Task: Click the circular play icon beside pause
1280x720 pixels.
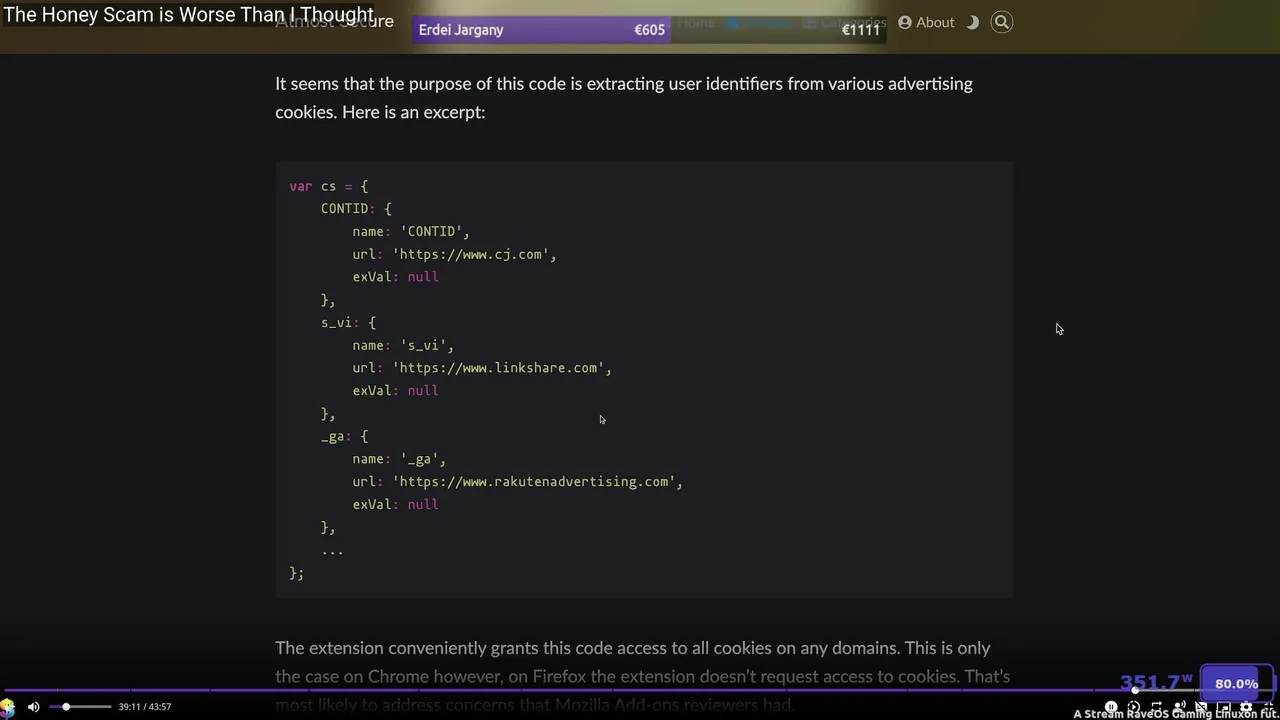Action: tap(1133, 707)
